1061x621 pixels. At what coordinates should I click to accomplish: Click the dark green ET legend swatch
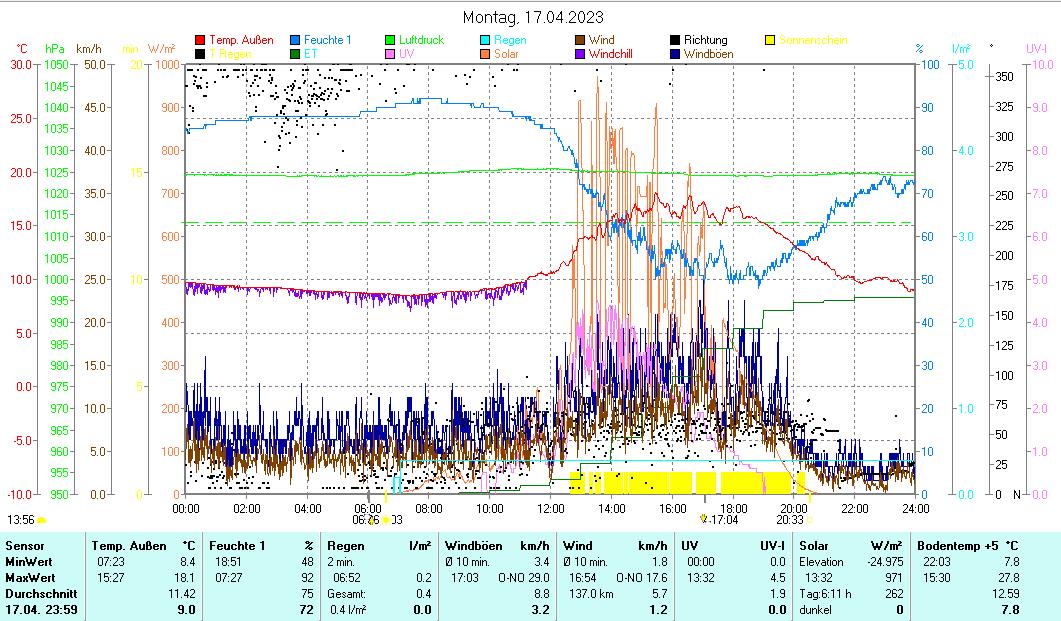295,54
